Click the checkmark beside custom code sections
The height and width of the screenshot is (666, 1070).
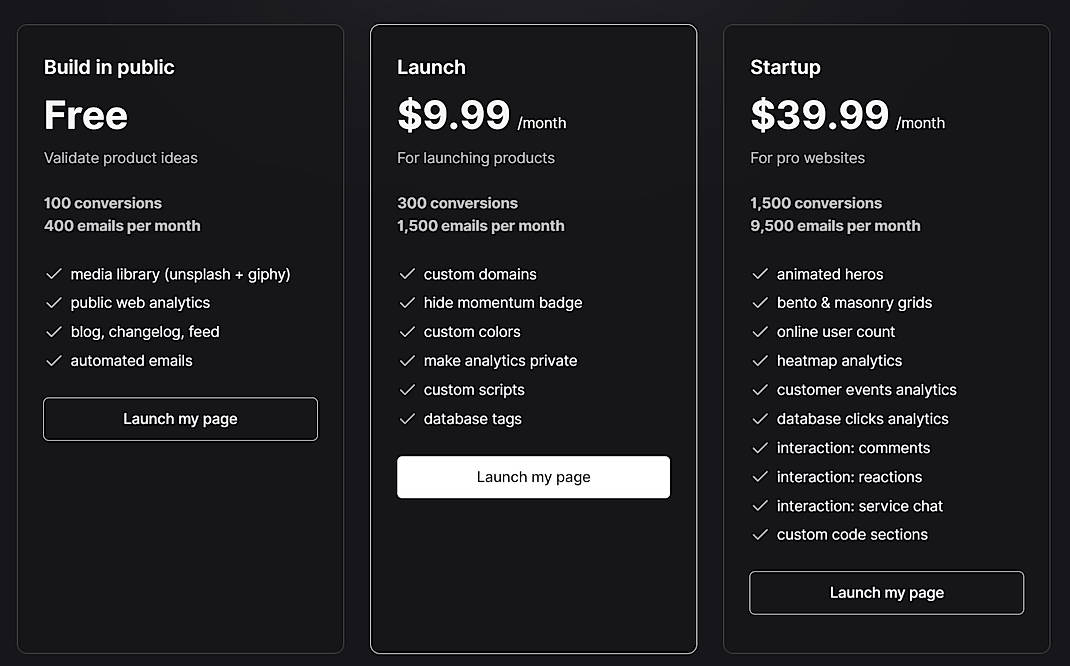(x=761, y=534)
